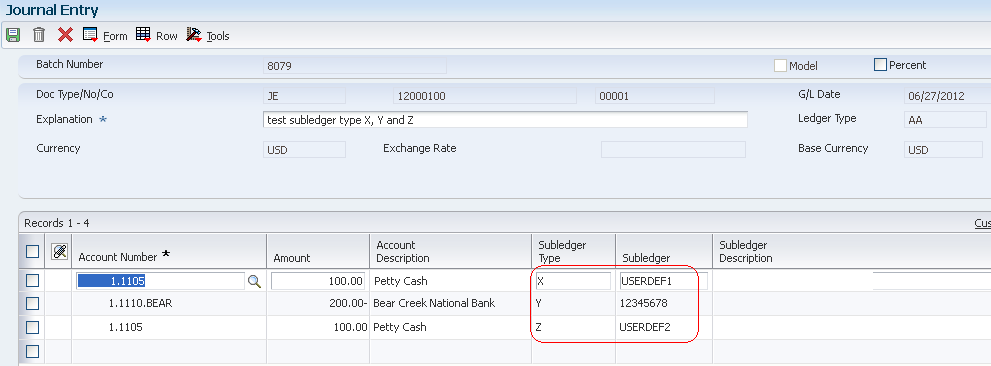Click the grid attachment paperclip icon
This screenshot has height=366, width=991.
[59, 252]
